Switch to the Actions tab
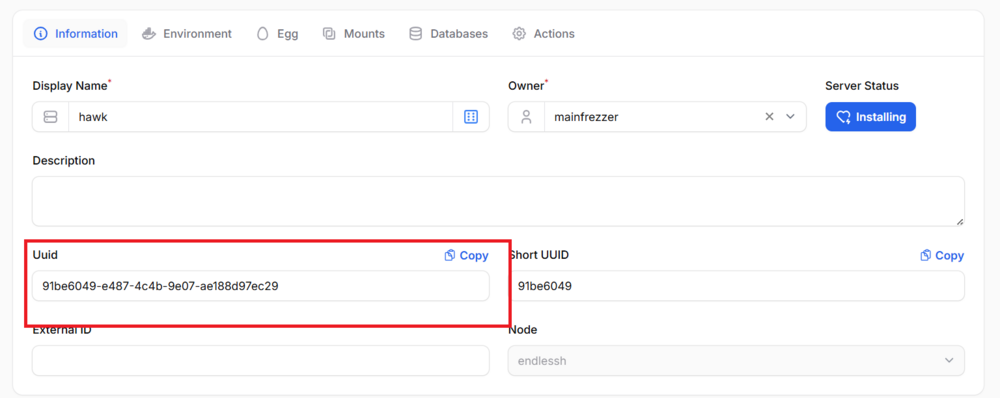This screenshot has width=1000, height=398. coord(543,34)
